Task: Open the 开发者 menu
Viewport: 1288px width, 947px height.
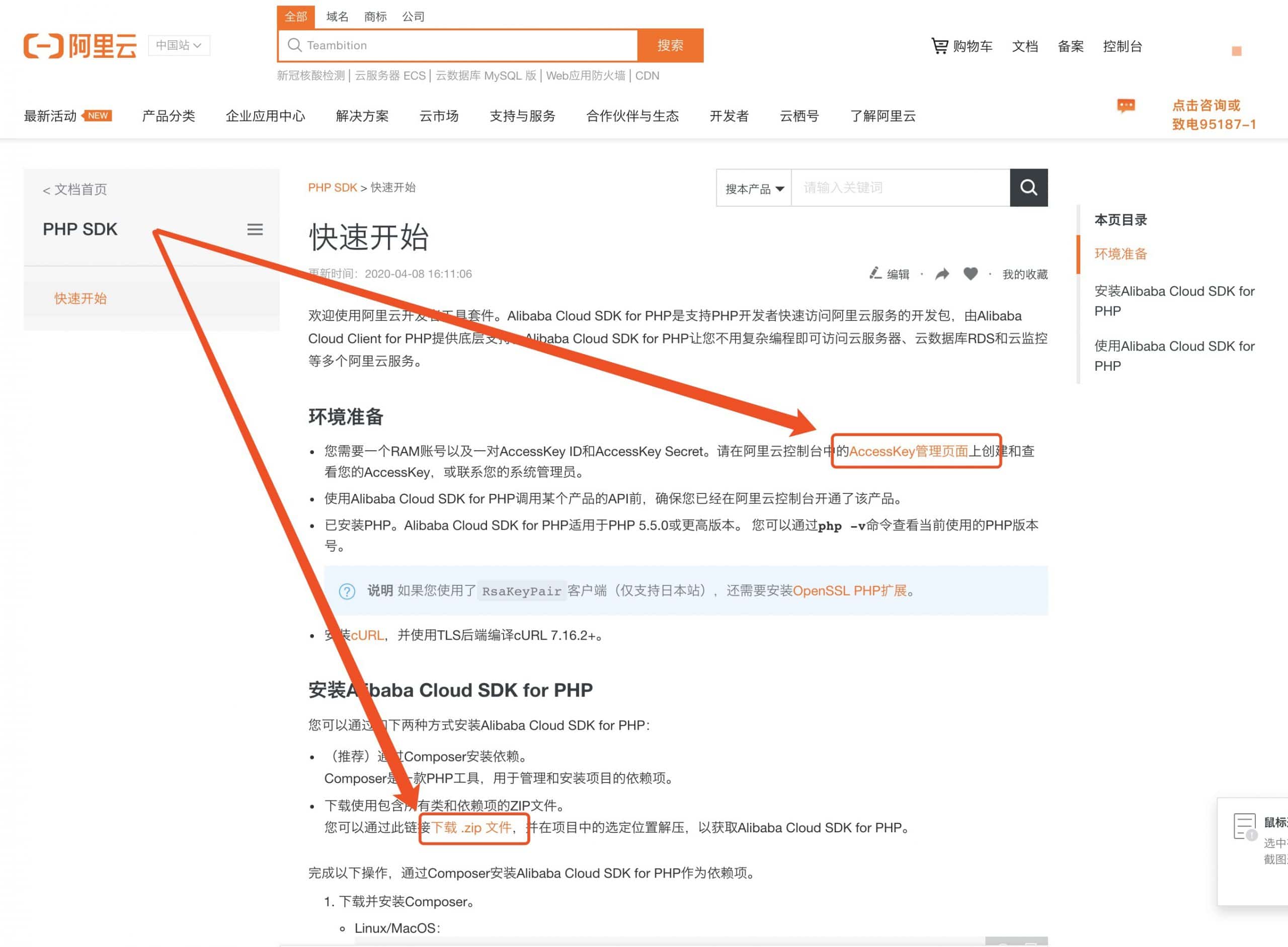Action: point(729,116)
